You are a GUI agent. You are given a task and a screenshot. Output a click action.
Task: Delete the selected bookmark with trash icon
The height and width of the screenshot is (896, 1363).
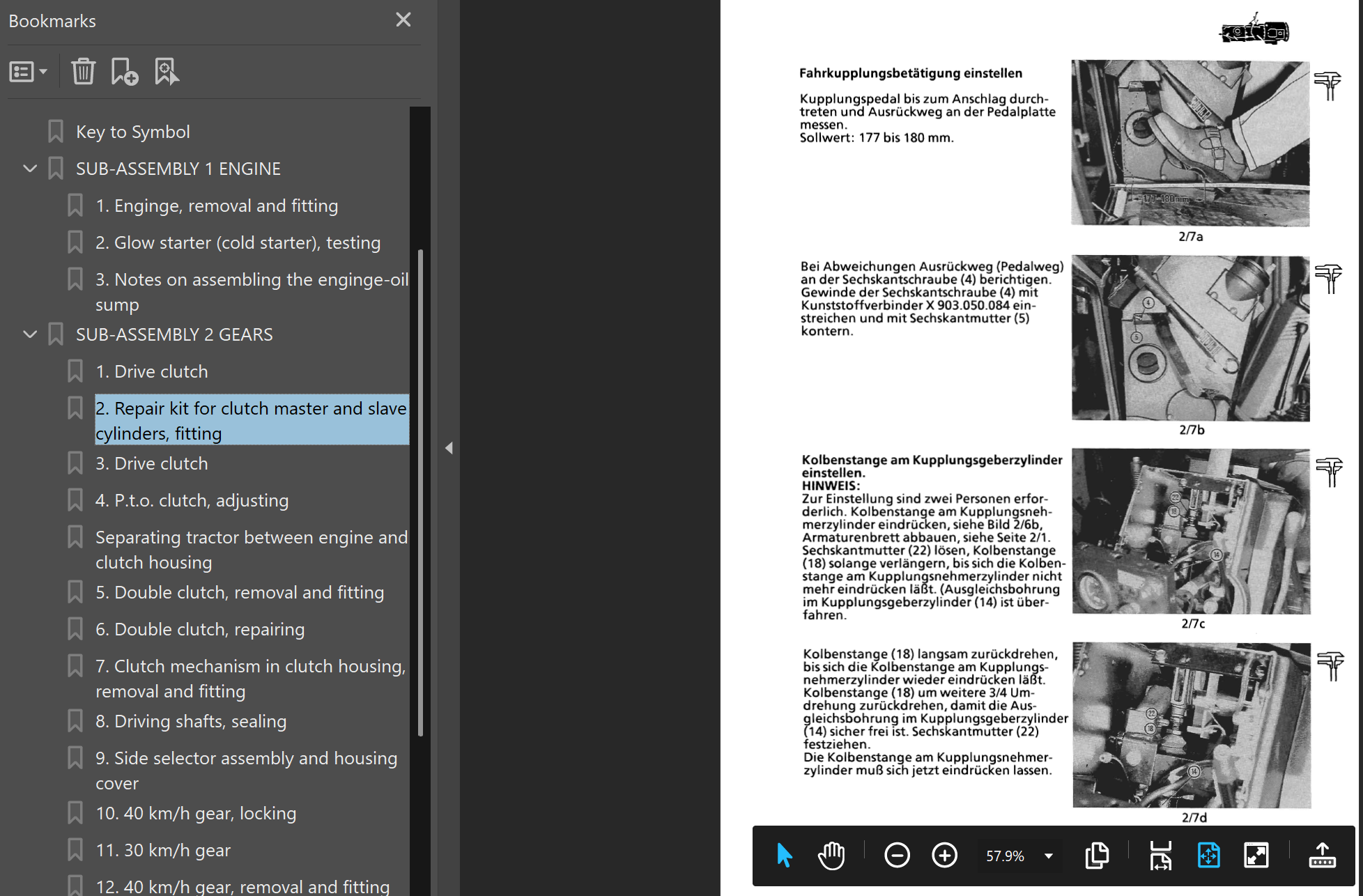coord(83,72)
